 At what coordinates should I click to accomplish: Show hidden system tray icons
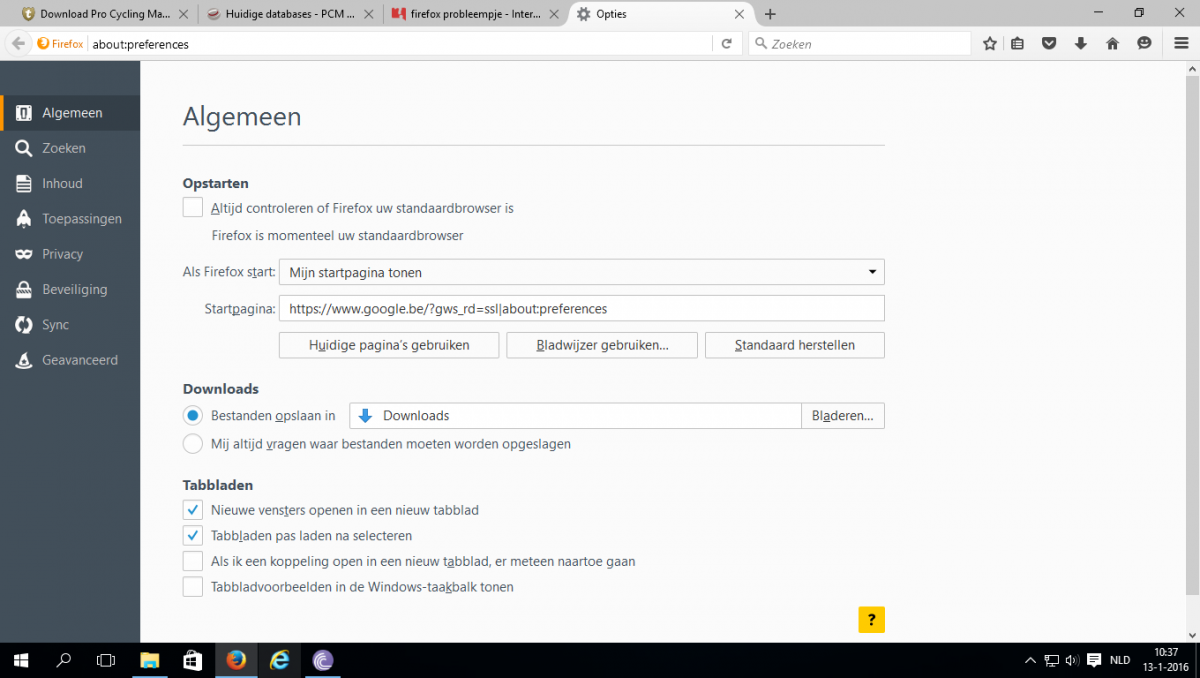pyautogui.click(x=1031, y=660)
